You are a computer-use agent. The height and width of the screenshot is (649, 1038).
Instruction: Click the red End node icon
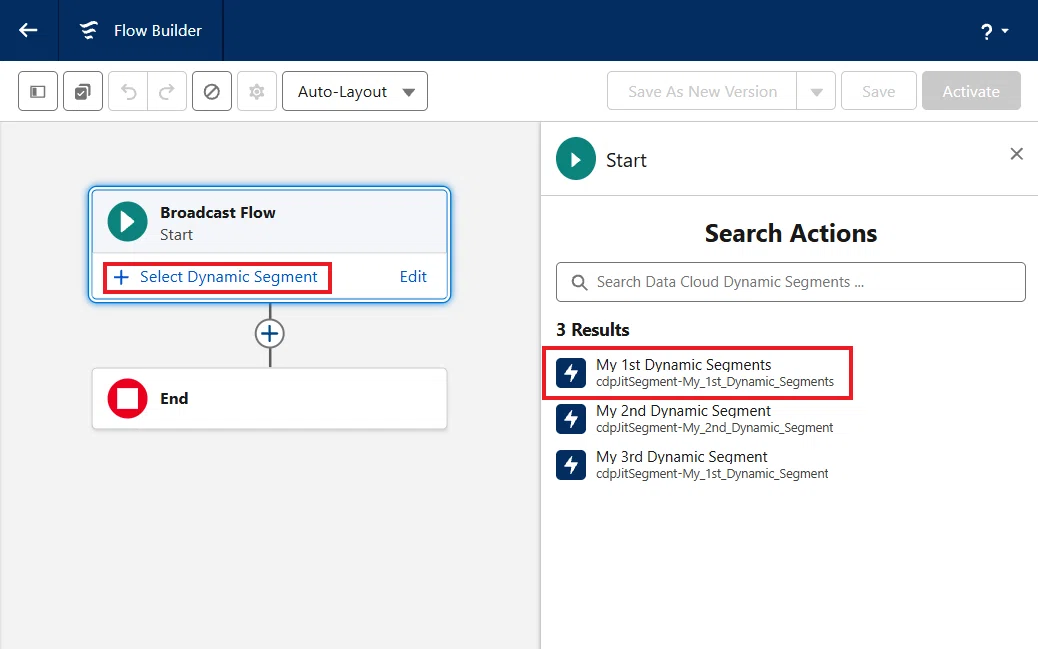[128, 399]
